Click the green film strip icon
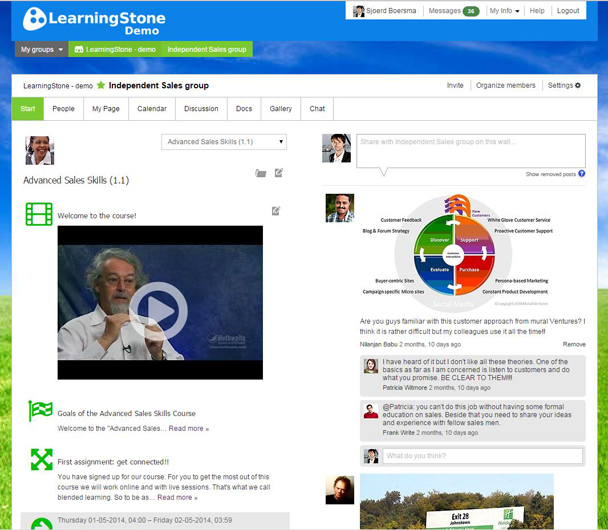The image size is (608, 530). click(x=39, y=214)
